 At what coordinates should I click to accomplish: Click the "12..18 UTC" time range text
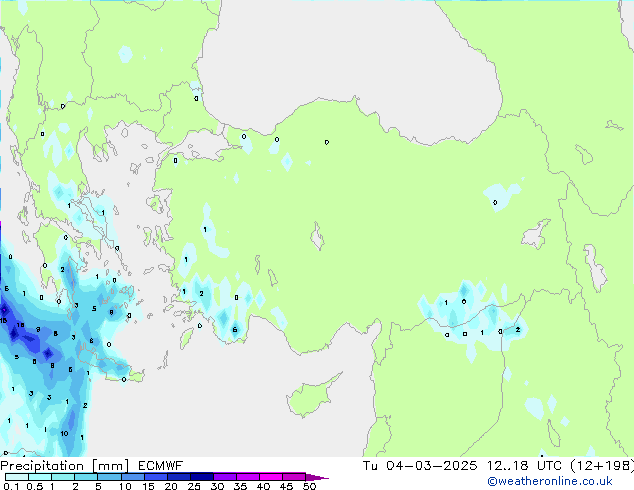(x=524, y=466)
